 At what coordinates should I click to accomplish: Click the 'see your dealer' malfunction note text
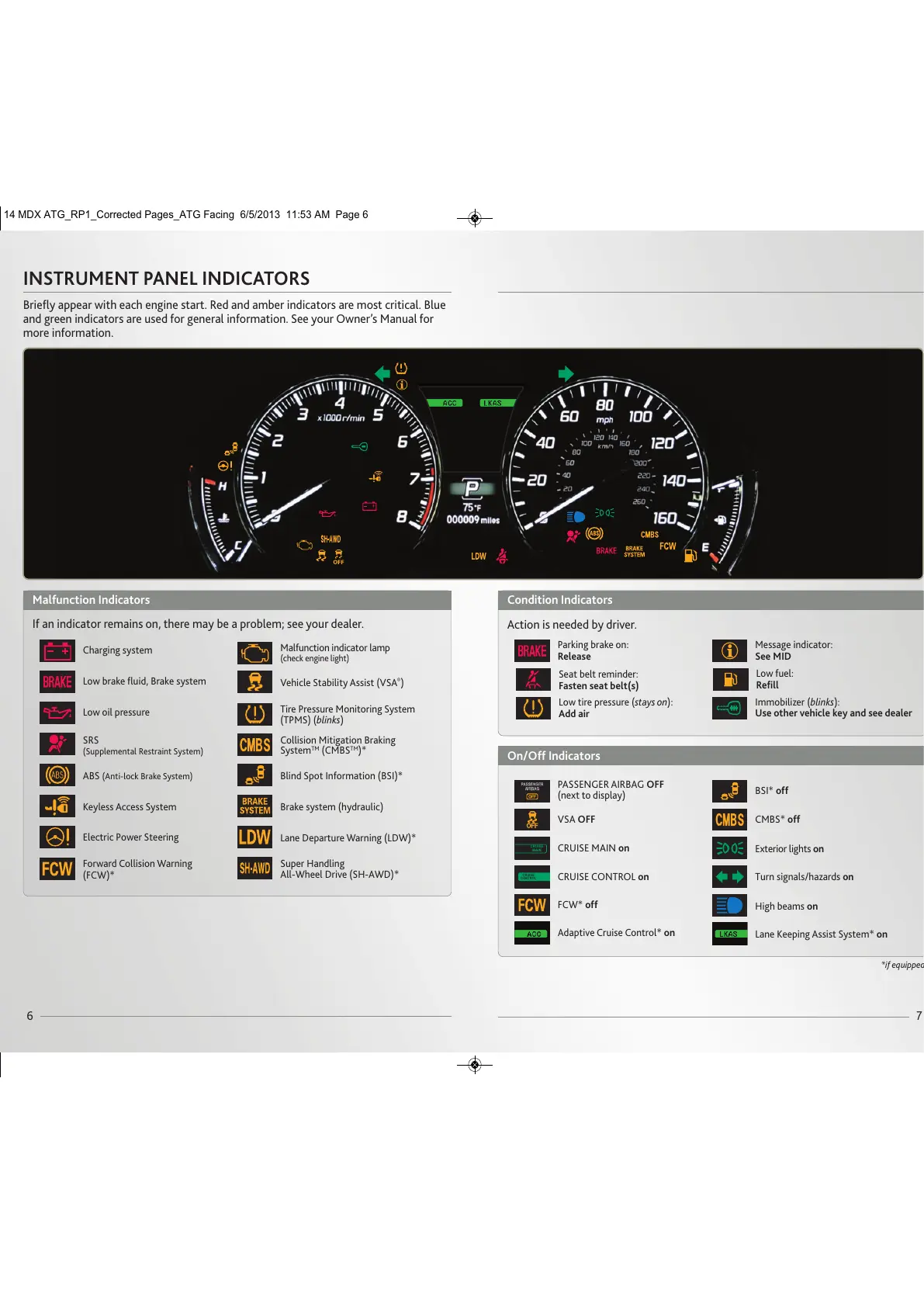tap(327, 624)
